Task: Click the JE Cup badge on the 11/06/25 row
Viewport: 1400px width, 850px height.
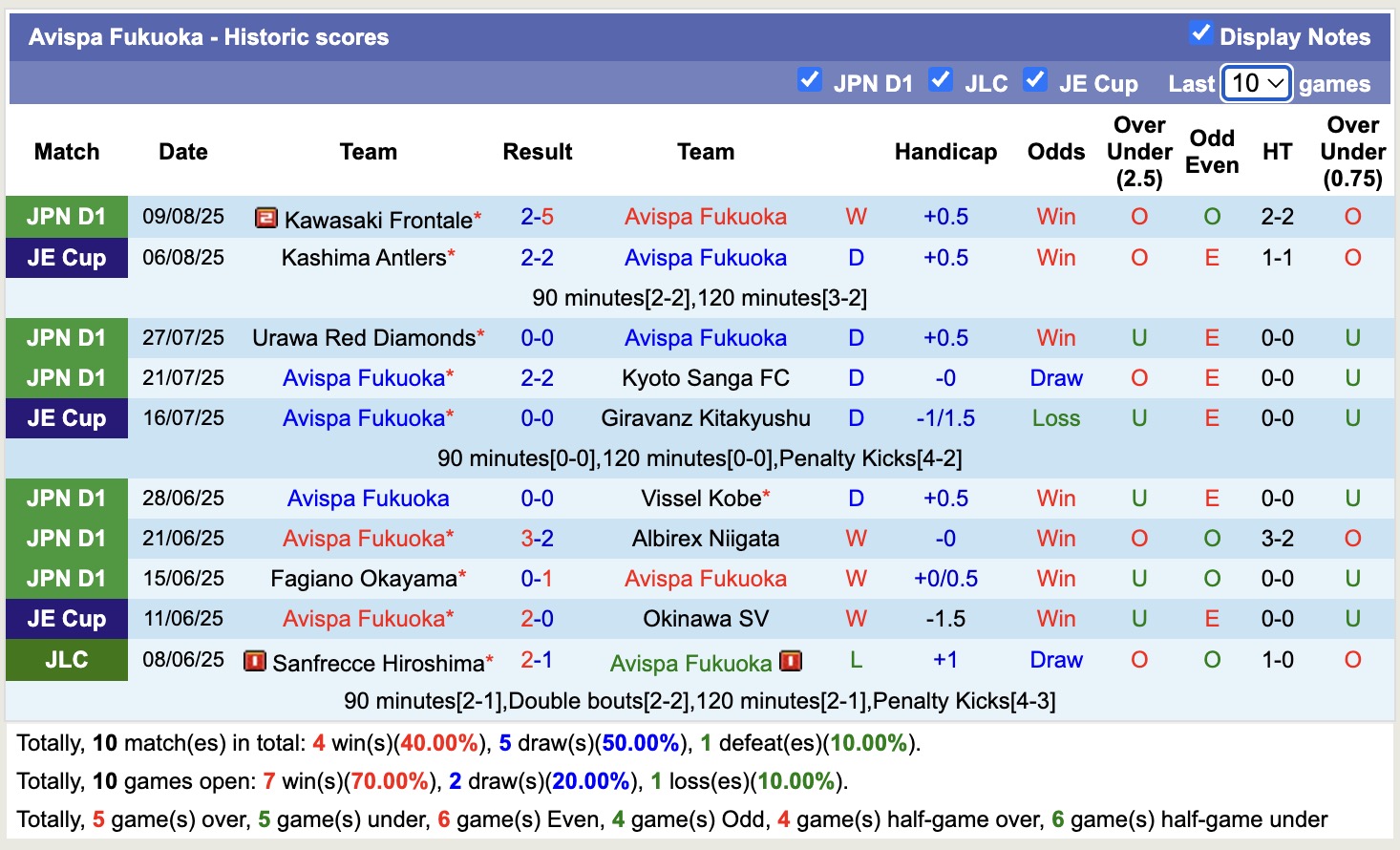Action: point(66,618)
